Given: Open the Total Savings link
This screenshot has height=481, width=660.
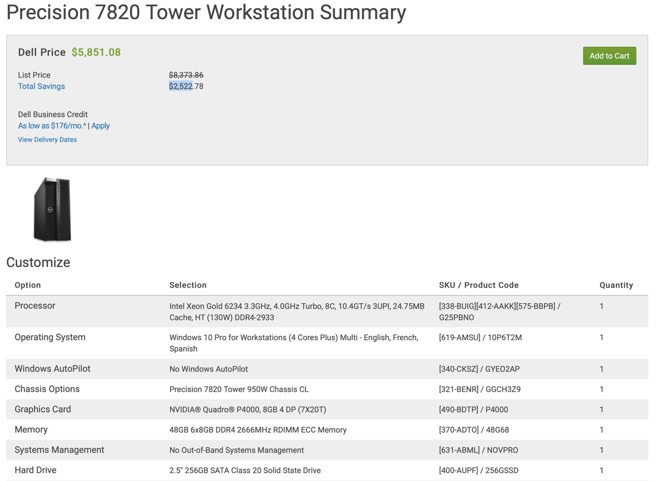Looking at the screenshot, I should tap(41, 86).
